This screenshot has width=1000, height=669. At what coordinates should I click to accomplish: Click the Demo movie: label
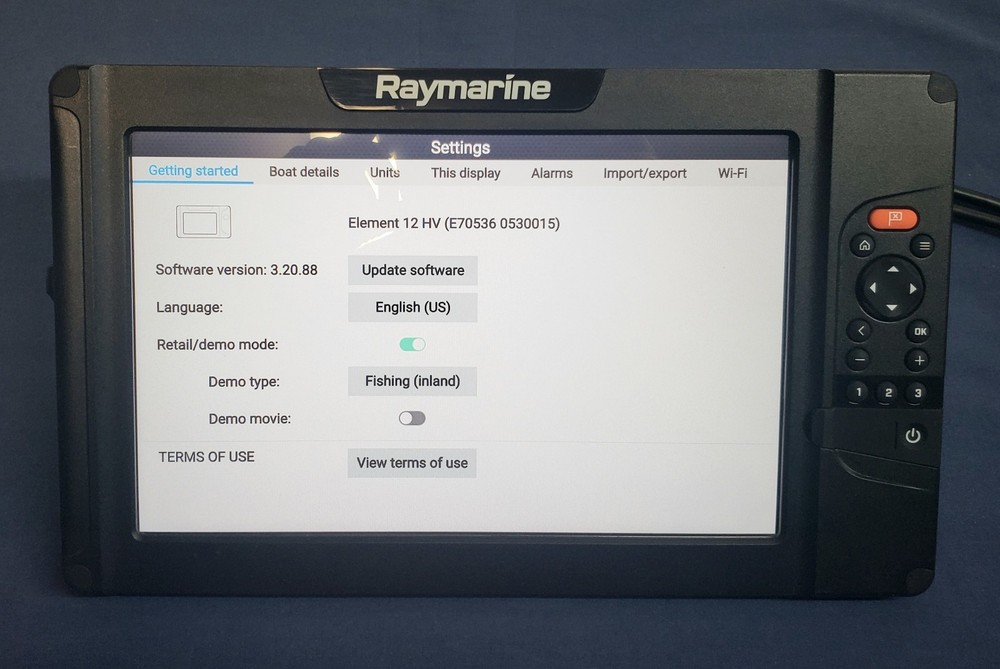[249, 418]
